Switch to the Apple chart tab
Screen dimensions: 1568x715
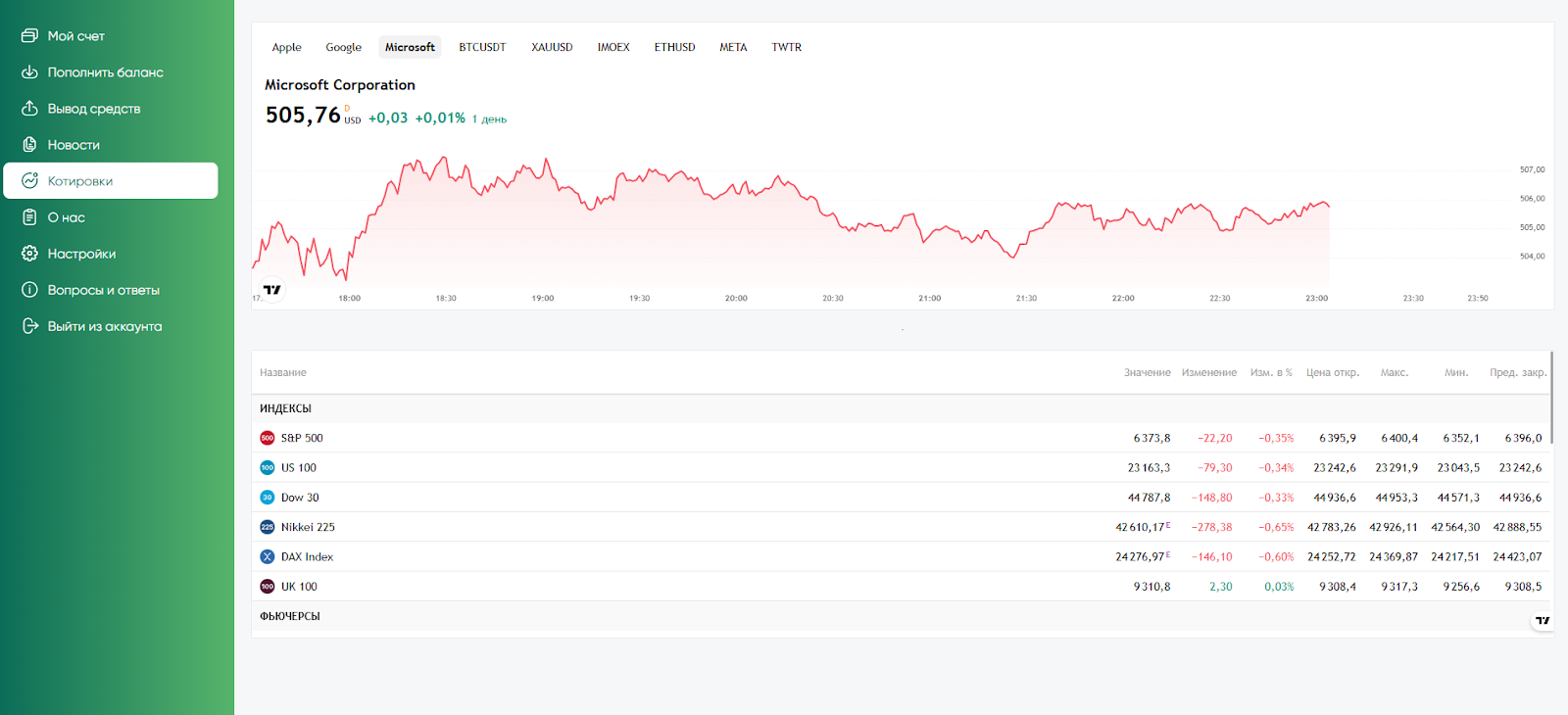click(x=286, y=47)
